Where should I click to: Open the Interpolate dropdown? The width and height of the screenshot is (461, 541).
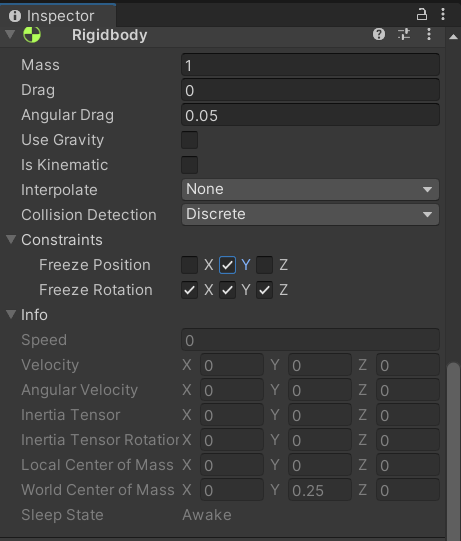[x=310, y=189]
